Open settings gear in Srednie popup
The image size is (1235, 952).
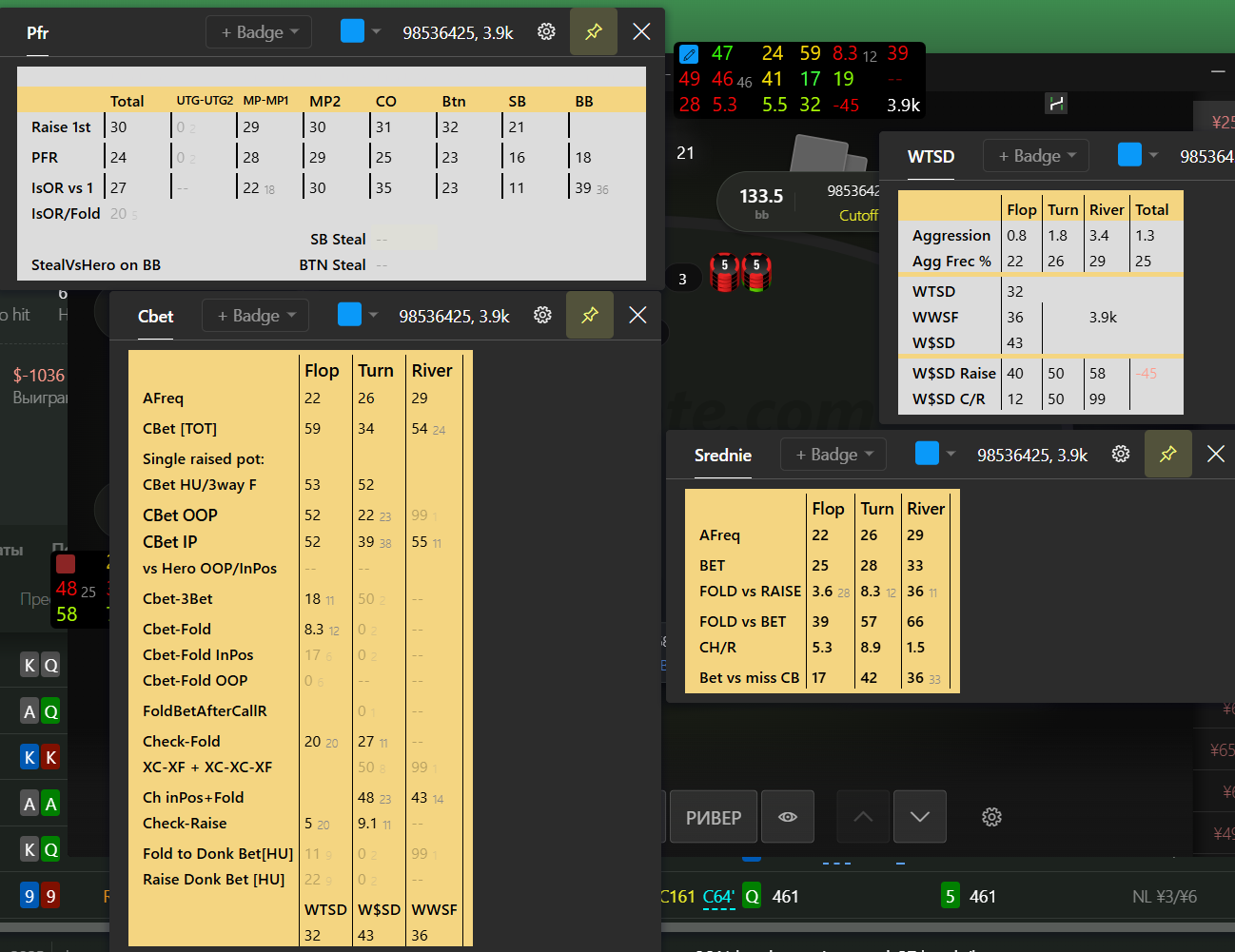click(1121, 454)
